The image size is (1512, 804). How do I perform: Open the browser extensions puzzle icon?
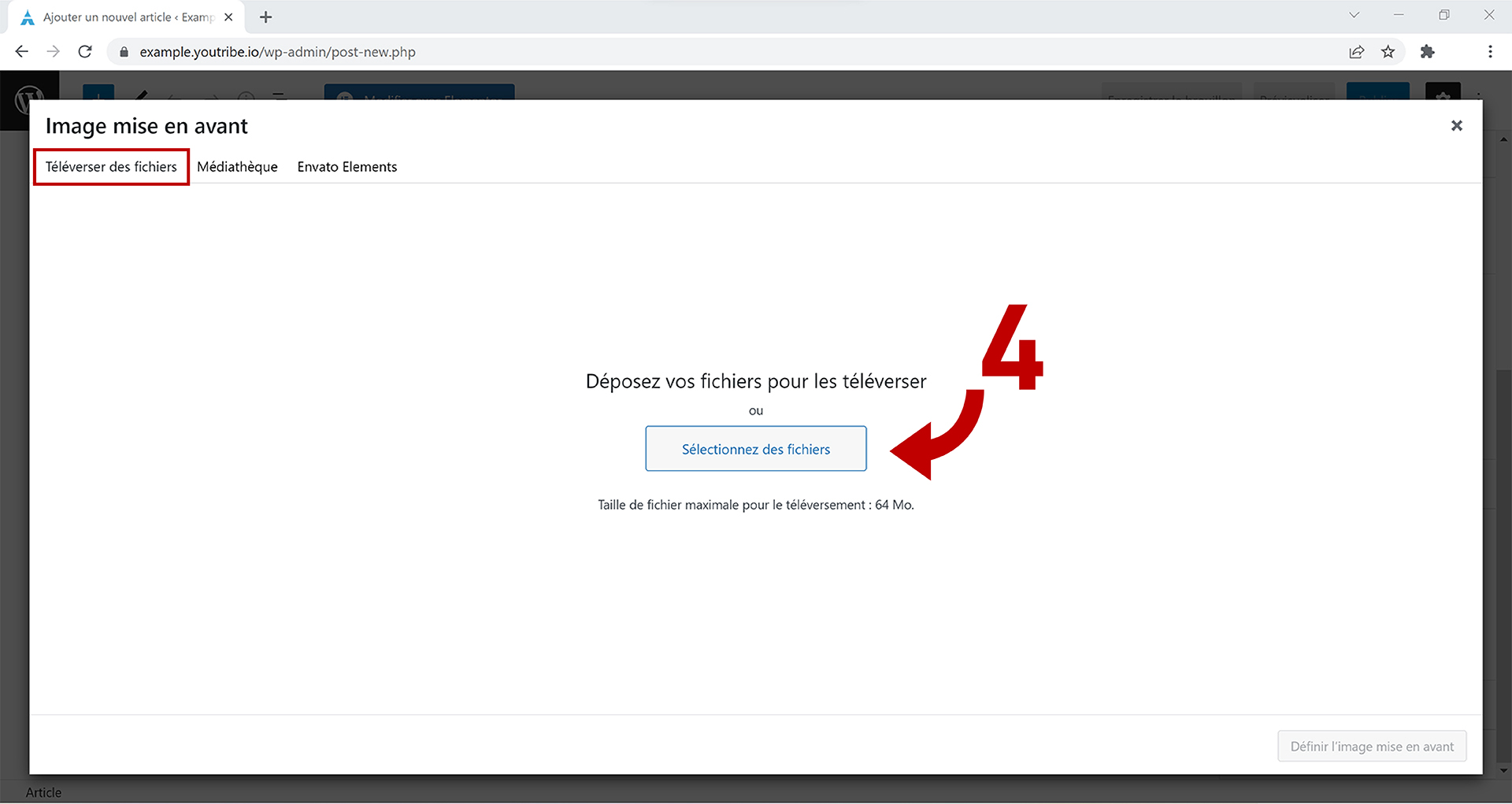[x=1427, y=52]
